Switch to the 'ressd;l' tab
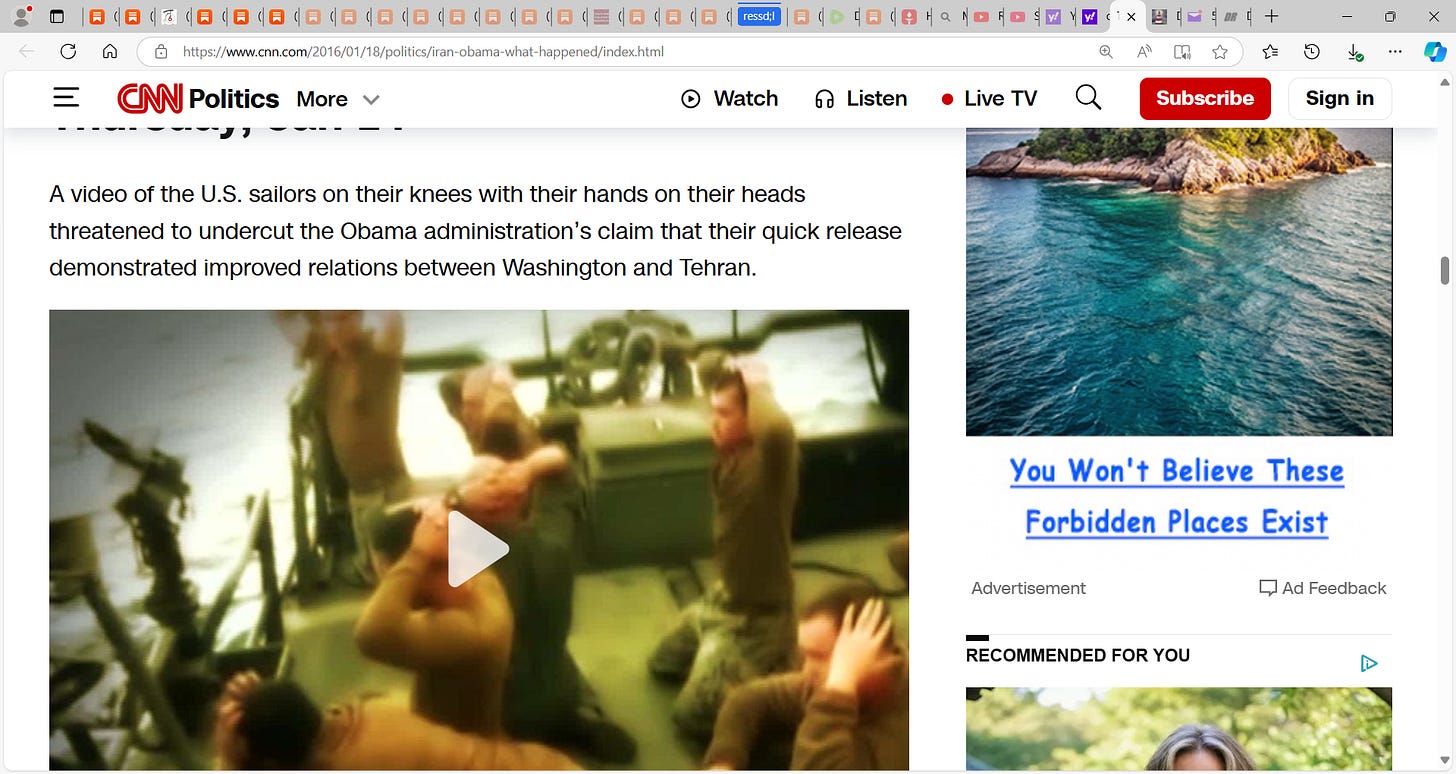This screenshot has height=774, width=1456. click(x=759, y=16)
